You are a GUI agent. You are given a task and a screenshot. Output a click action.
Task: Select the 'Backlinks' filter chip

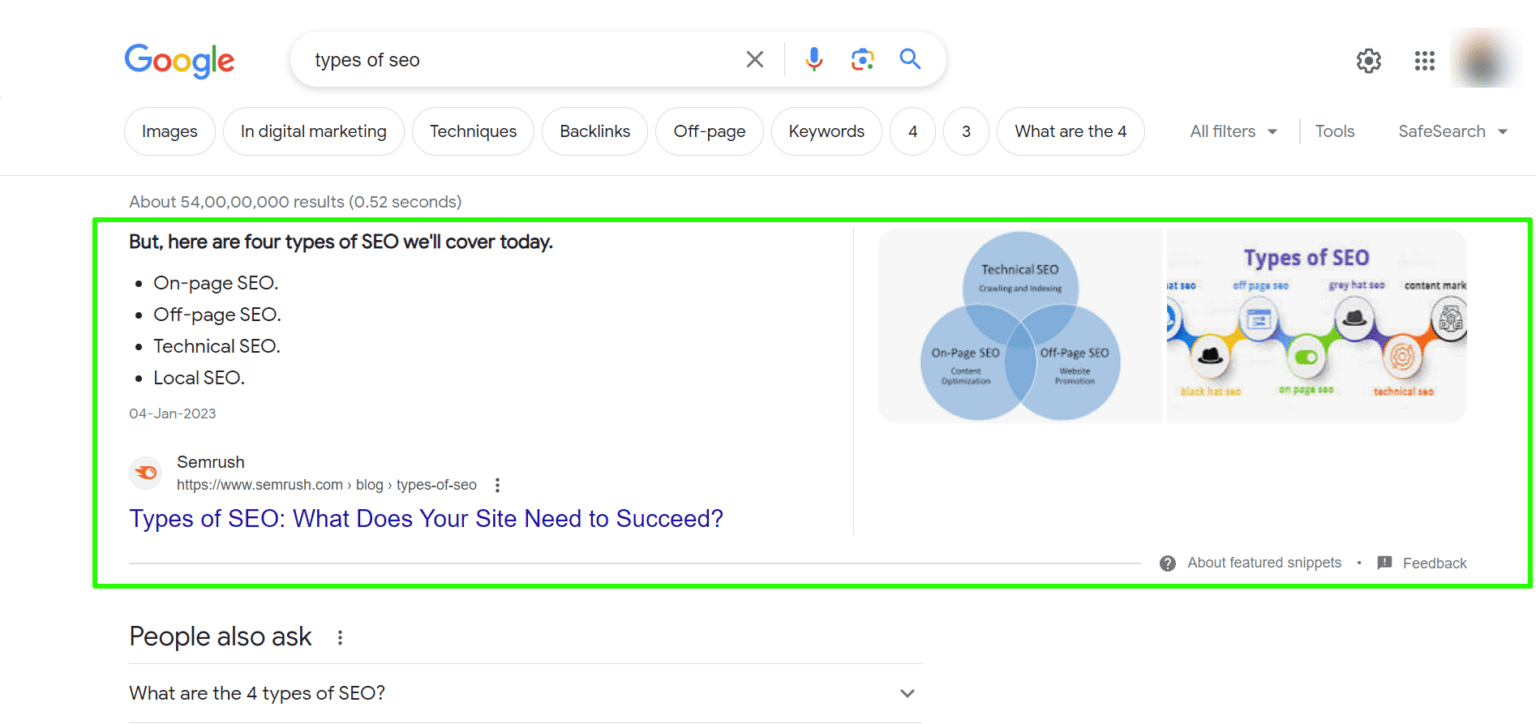point(594,131)
